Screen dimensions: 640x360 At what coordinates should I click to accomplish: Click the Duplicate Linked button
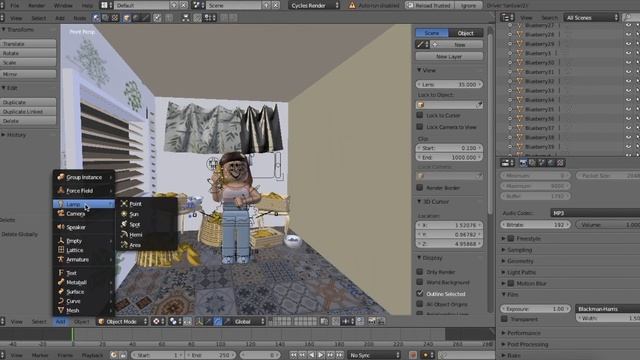click(x=28, y=111)
